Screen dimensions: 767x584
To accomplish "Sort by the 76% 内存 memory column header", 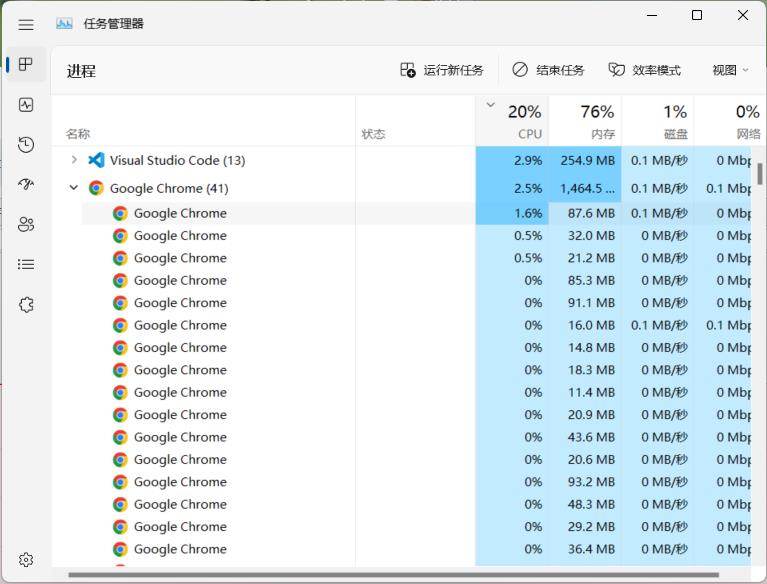I will pos(585,121).
